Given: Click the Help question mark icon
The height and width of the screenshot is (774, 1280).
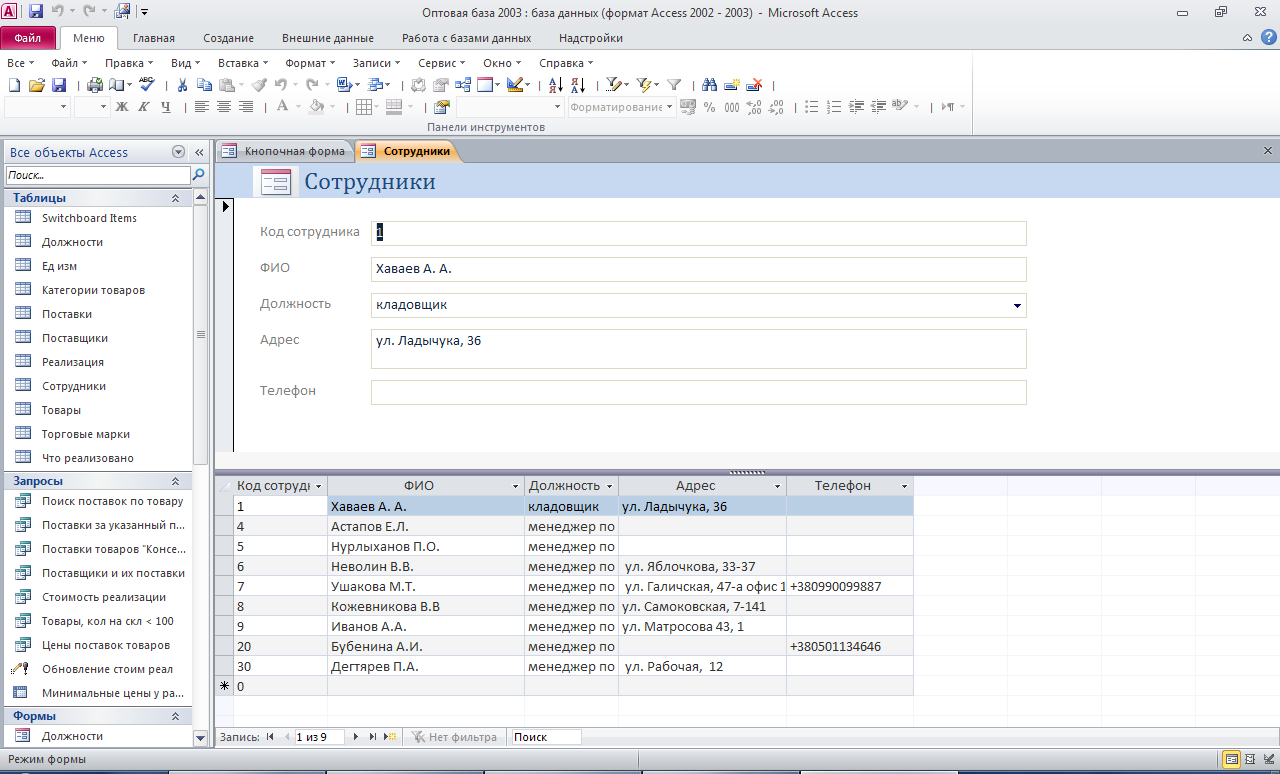Looking at the screenshot, I should pyautogui.click(x=1268, y=38).
